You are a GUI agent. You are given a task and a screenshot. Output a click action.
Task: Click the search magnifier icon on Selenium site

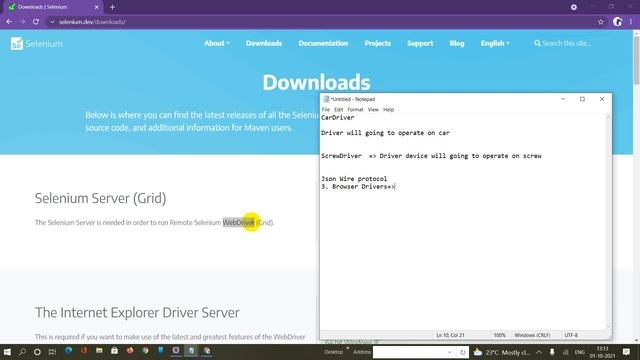(x=537, y=43)
